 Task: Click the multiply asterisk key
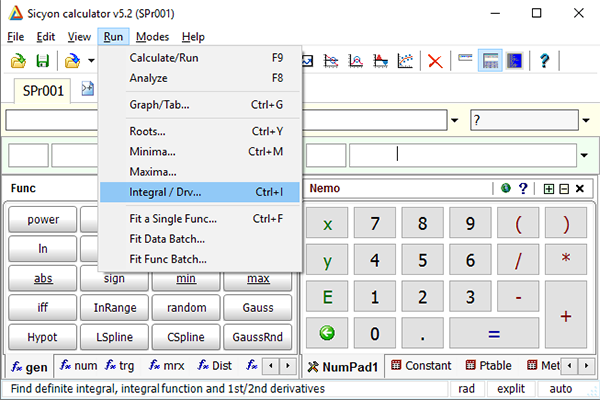[x=566, y=260]
